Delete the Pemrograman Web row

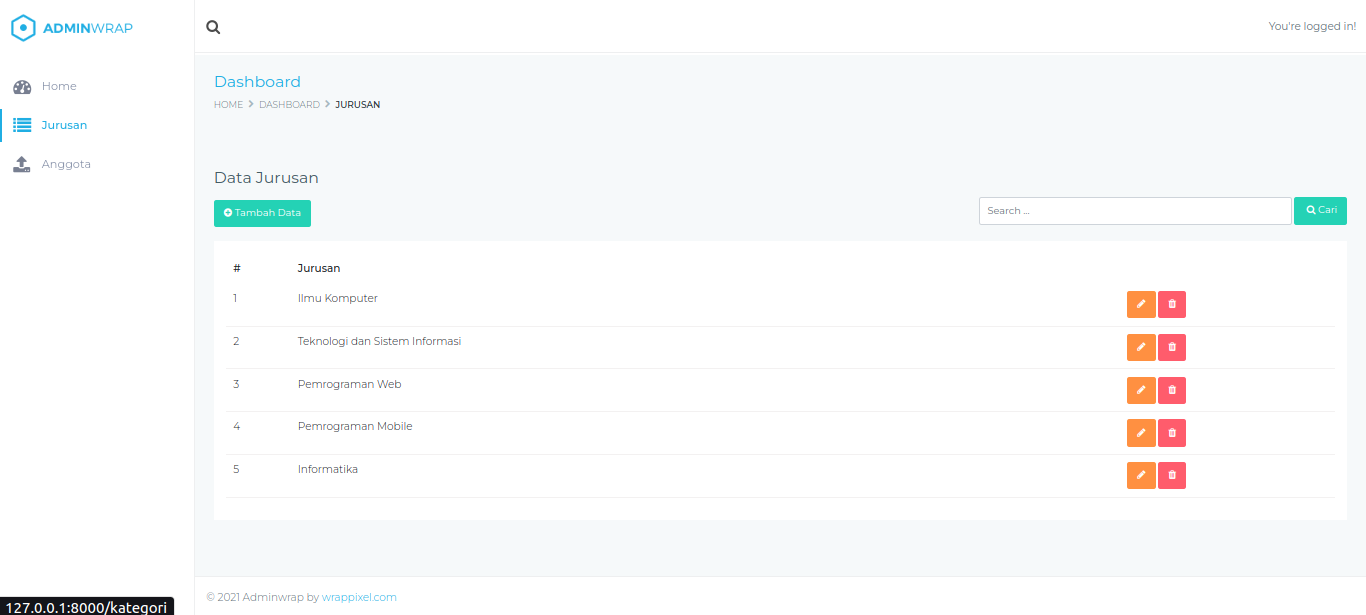tap(1172, 390)
